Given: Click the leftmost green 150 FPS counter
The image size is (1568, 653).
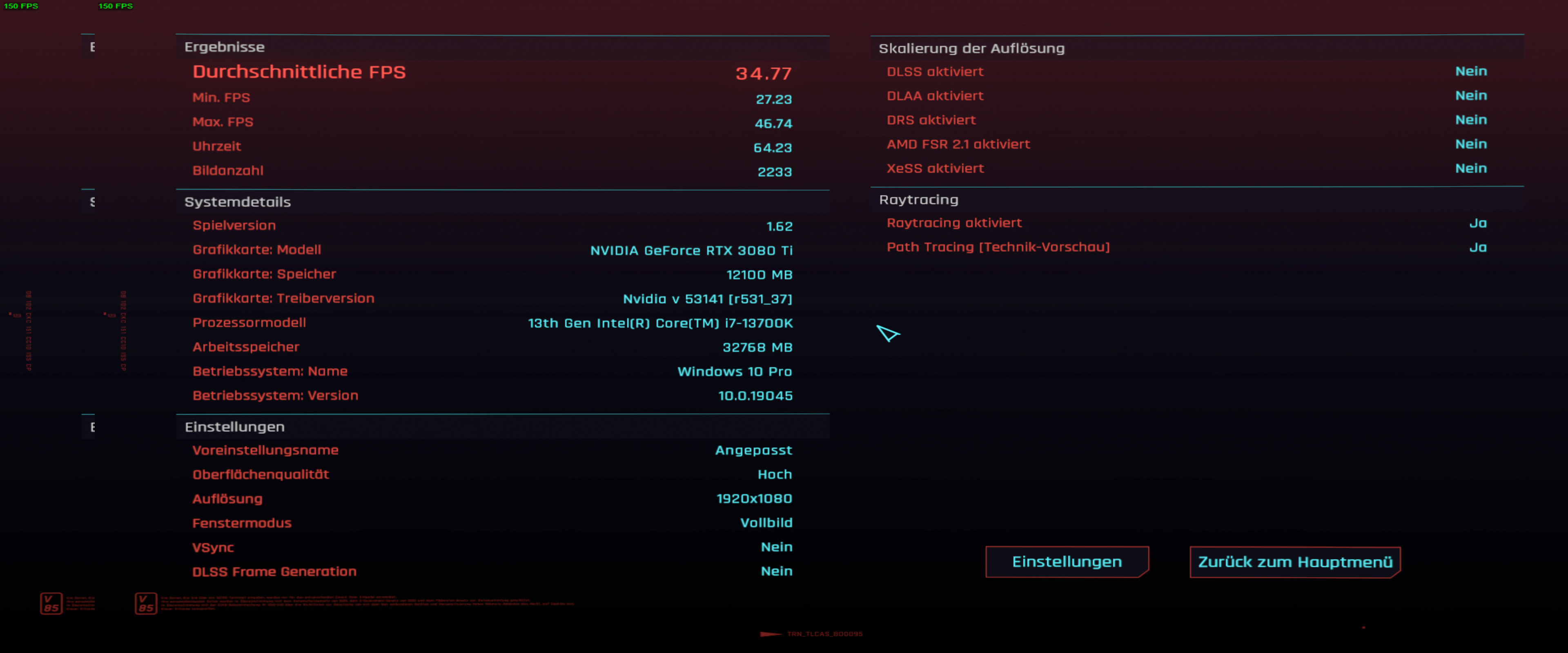Looking at the screenshot, I should (21, 5).
